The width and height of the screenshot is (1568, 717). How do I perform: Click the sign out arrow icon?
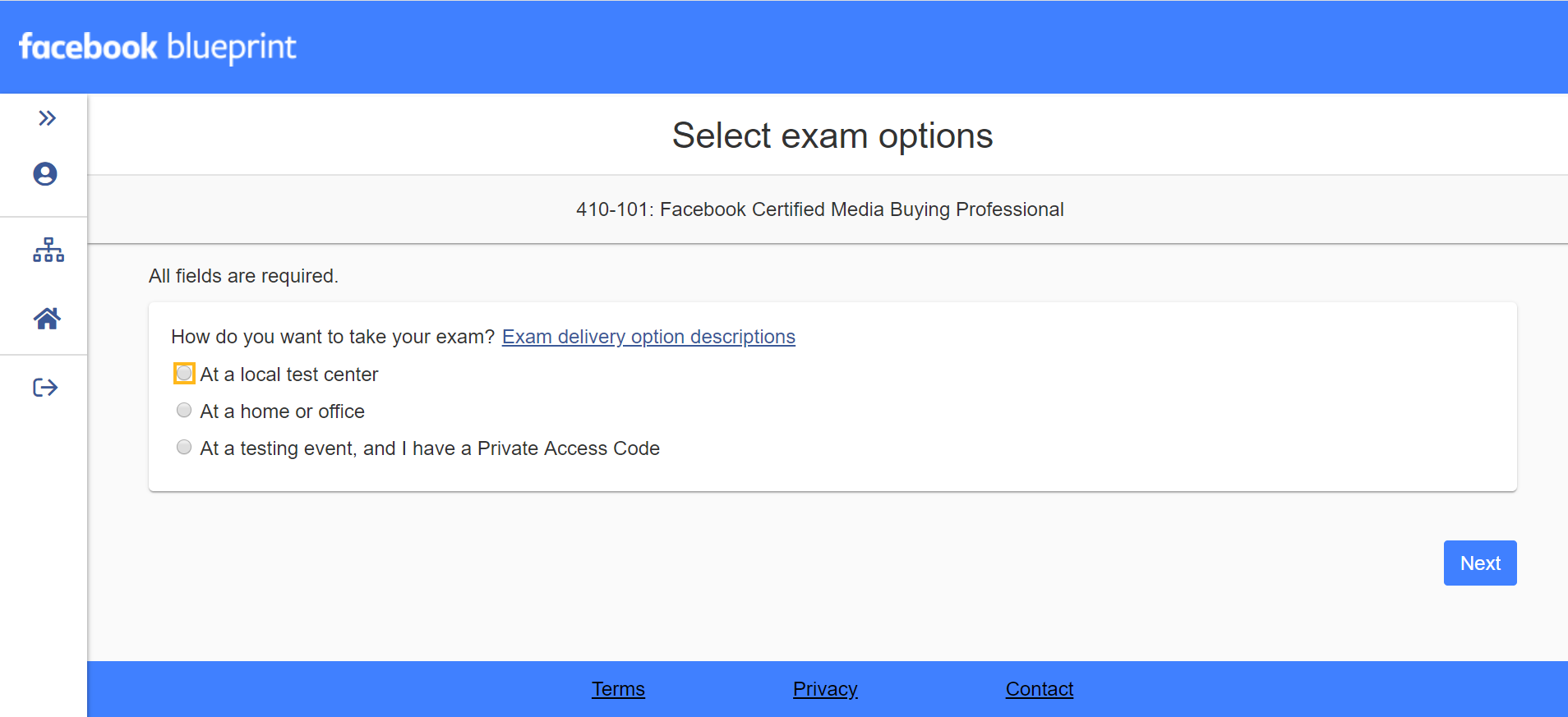(x=45, y=388)
